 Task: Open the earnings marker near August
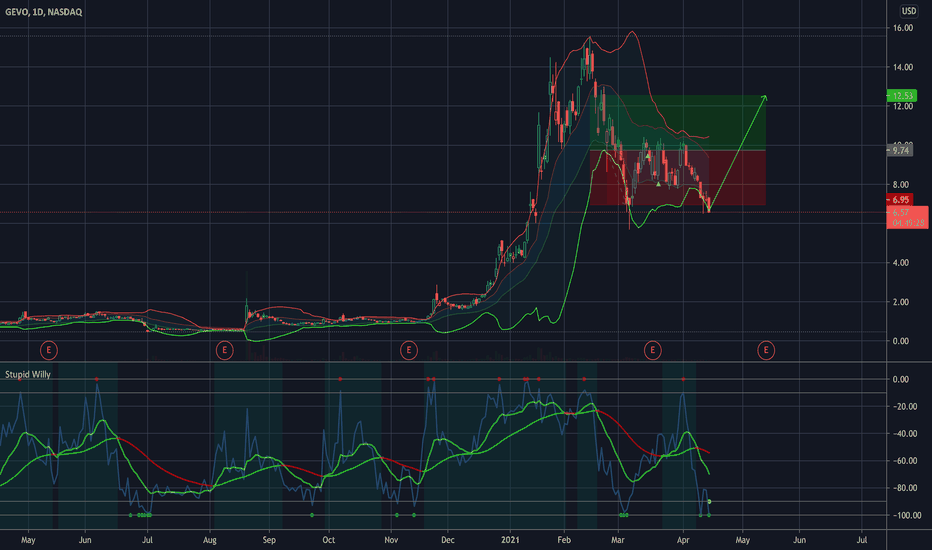(224, 350)
